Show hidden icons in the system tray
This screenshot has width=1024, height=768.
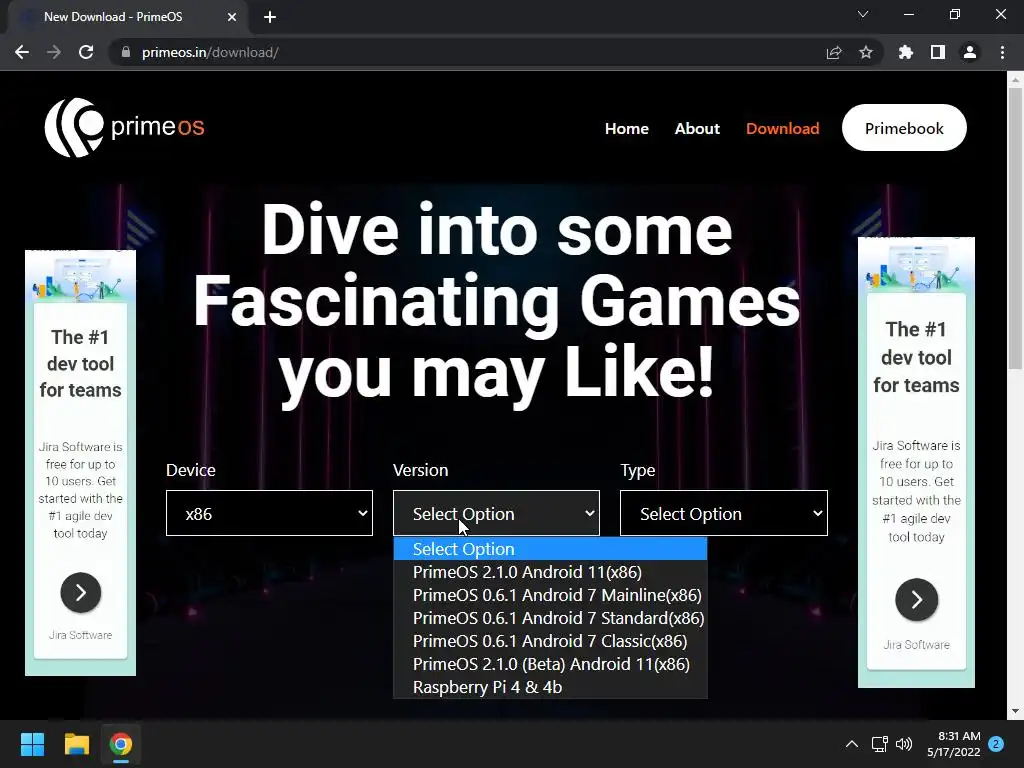click(852, 744)
